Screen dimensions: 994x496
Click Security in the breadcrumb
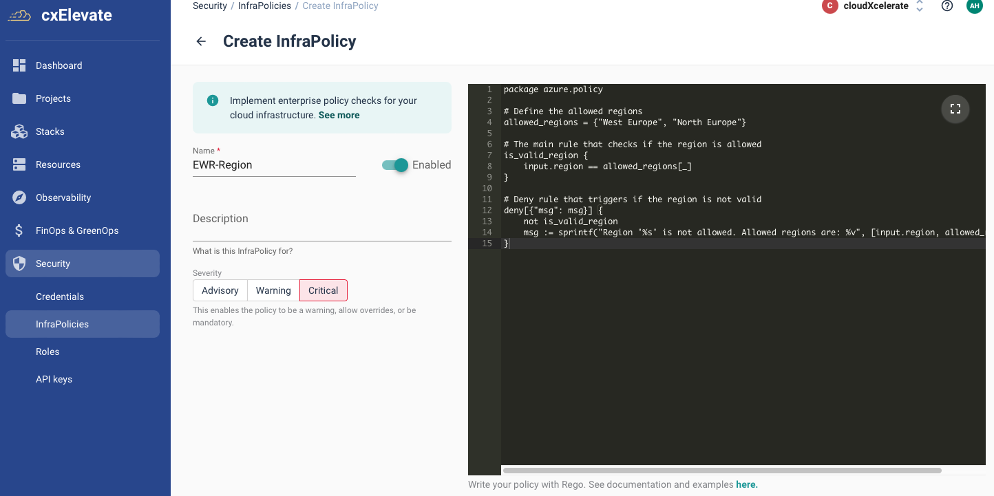click(210, 6)
